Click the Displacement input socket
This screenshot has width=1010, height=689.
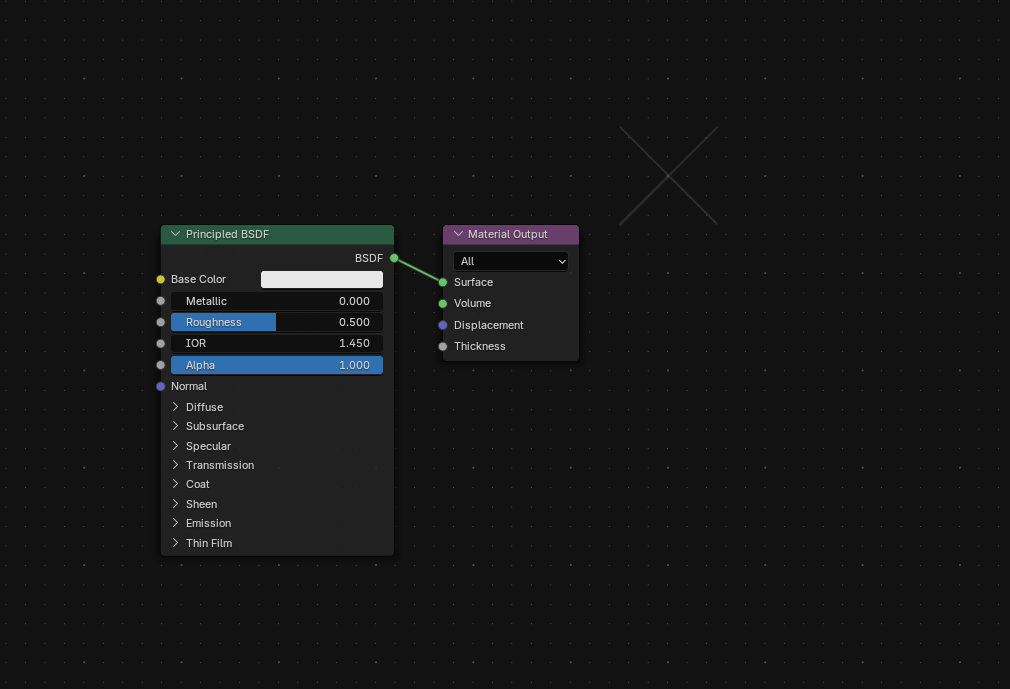(x=443, y=325)
